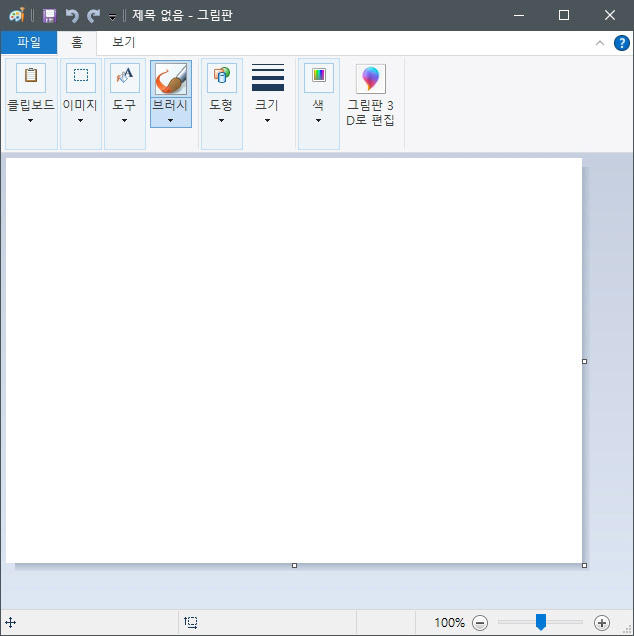Save the drawing with the floppy disk icon
634x636 pixels.
49,16
